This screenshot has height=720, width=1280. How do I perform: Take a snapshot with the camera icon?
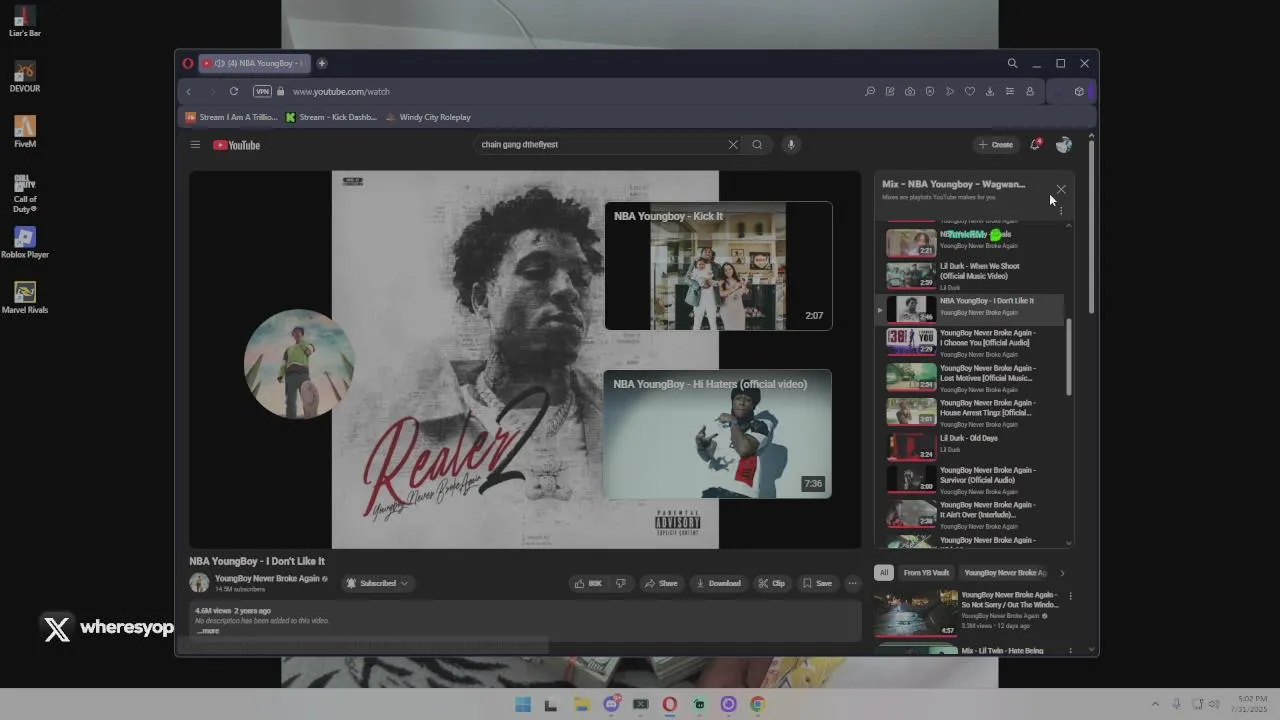pos(909,91)
